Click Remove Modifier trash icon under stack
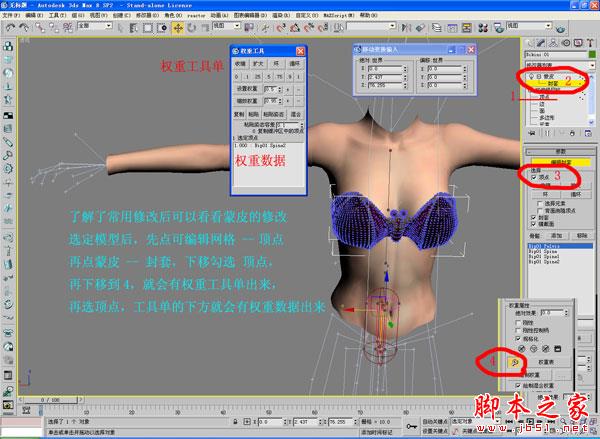This screenshot has height=439, width=600. (572, 133)
